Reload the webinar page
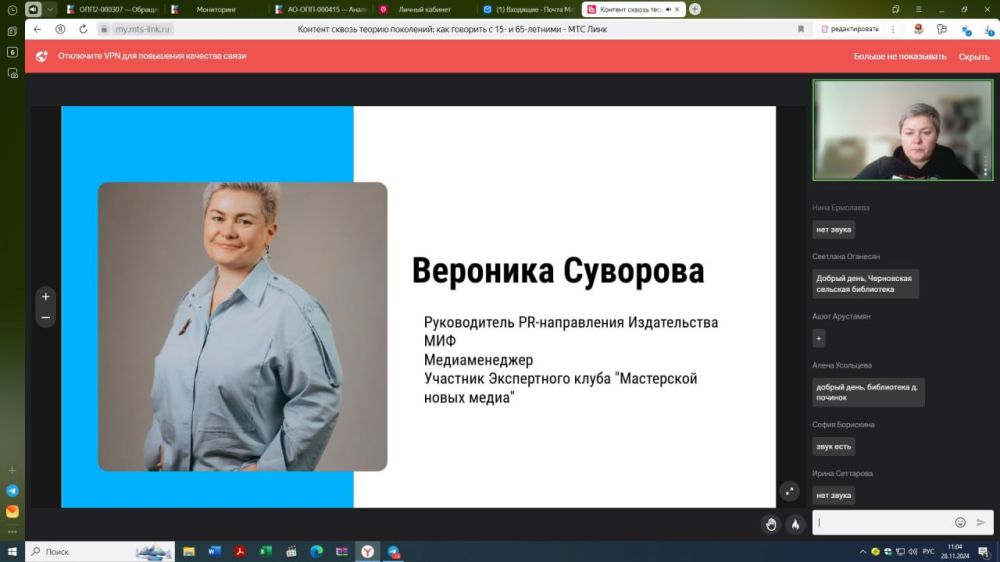Viewport: 1000px width, 562px height. [x=83, y=29]
